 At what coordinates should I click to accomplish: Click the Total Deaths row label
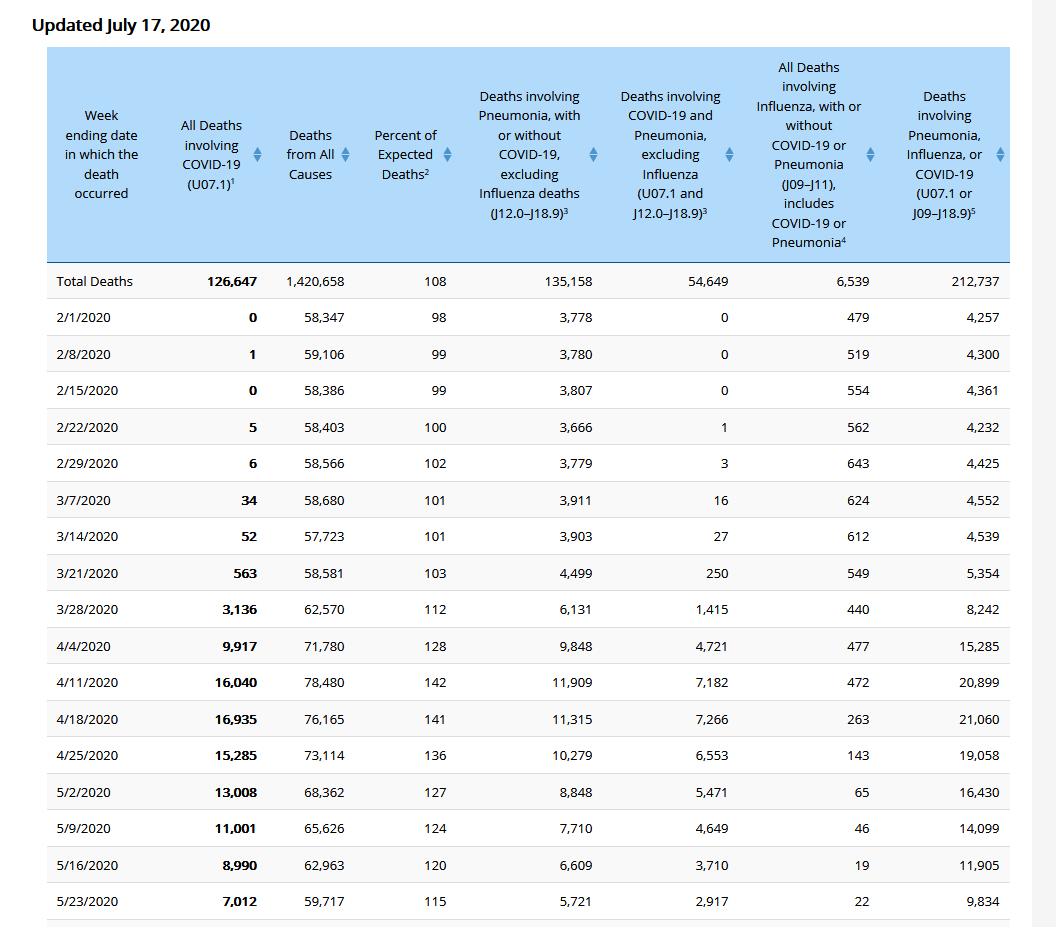(x=95, y=281)
